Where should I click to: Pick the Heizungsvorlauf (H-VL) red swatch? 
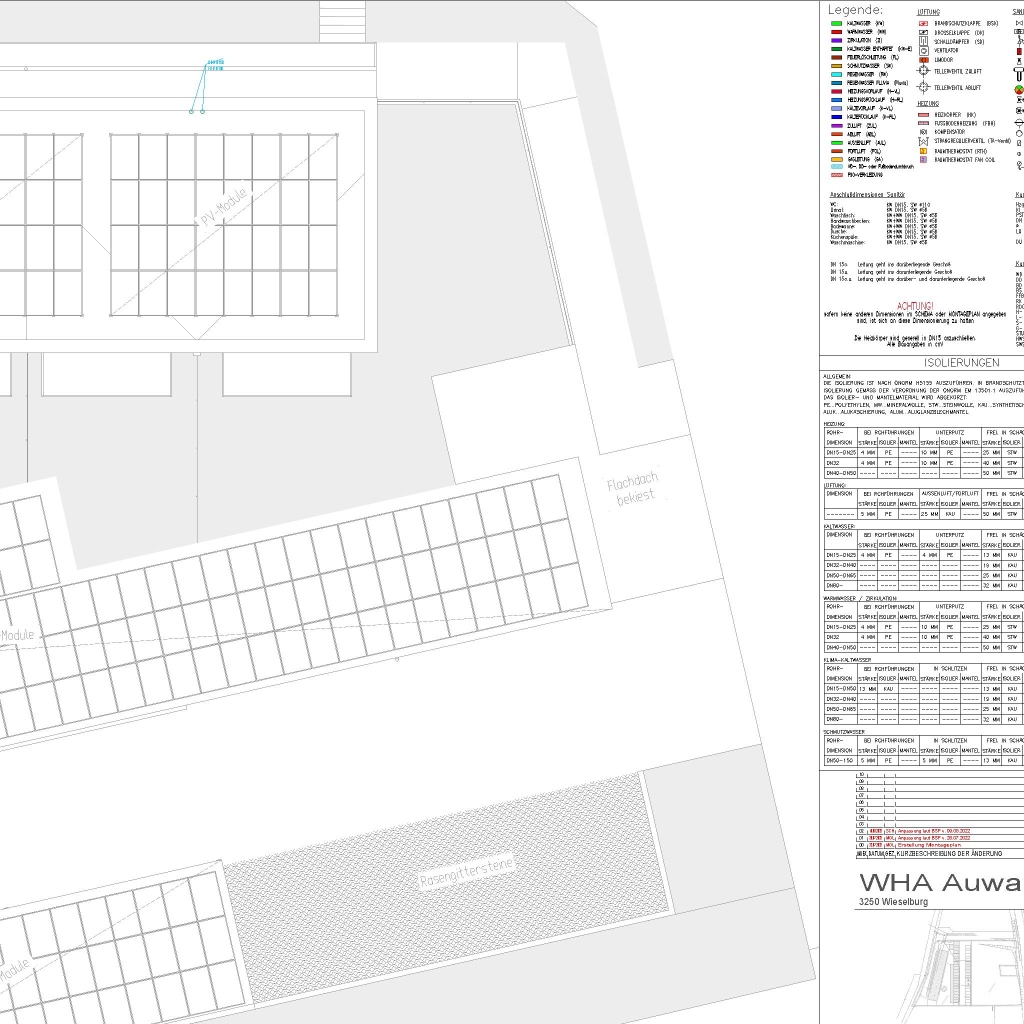837,91
